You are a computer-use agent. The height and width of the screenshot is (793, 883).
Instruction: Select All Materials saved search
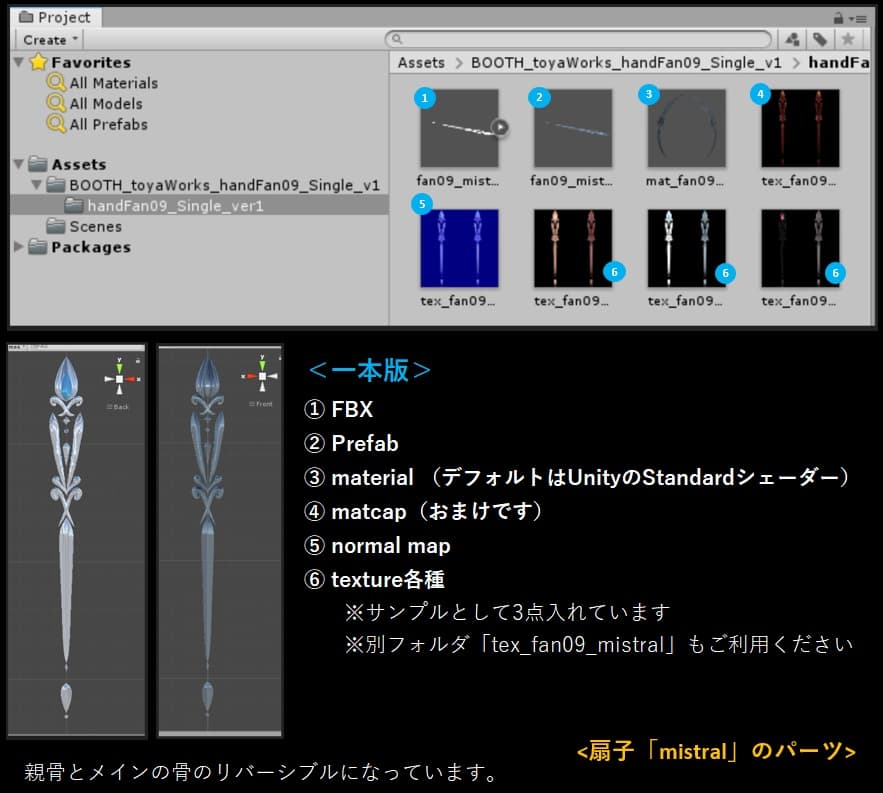113,83
